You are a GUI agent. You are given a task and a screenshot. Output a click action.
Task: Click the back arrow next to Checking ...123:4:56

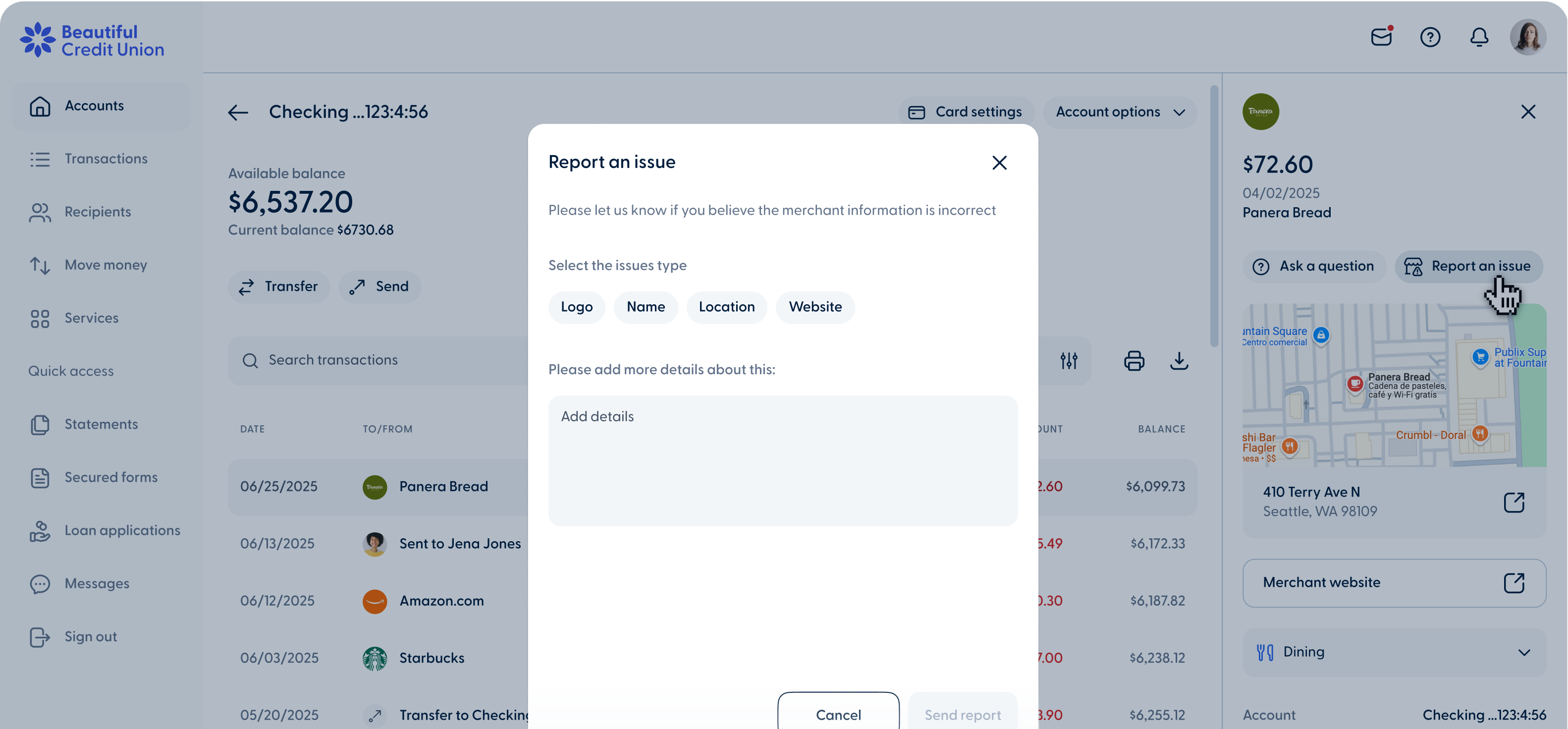[x=238, y=112]
